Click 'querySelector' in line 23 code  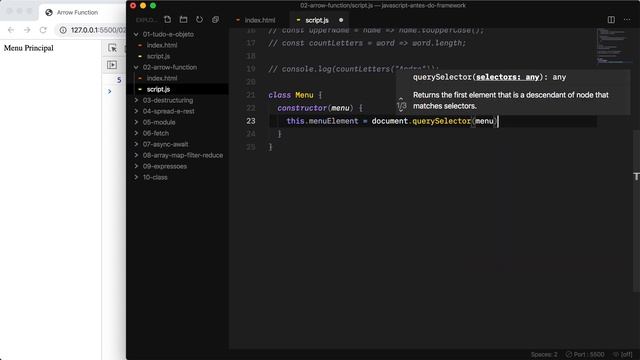pos(442,121)
